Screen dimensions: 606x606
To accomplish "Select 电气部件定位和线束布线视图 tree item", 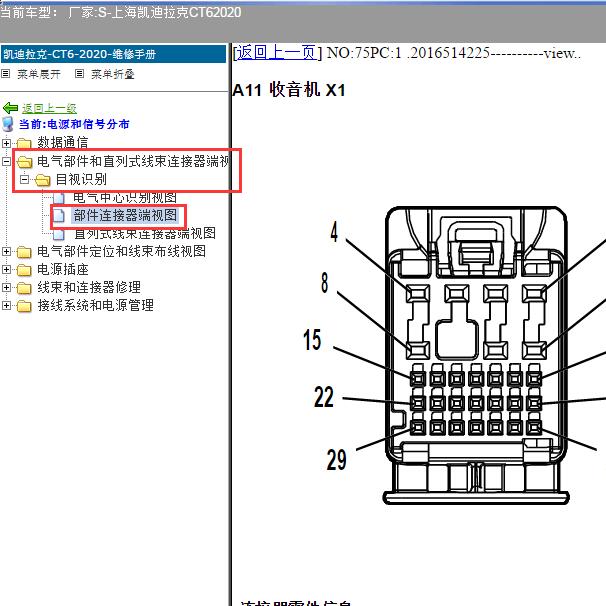I will (x=121, y=251).
